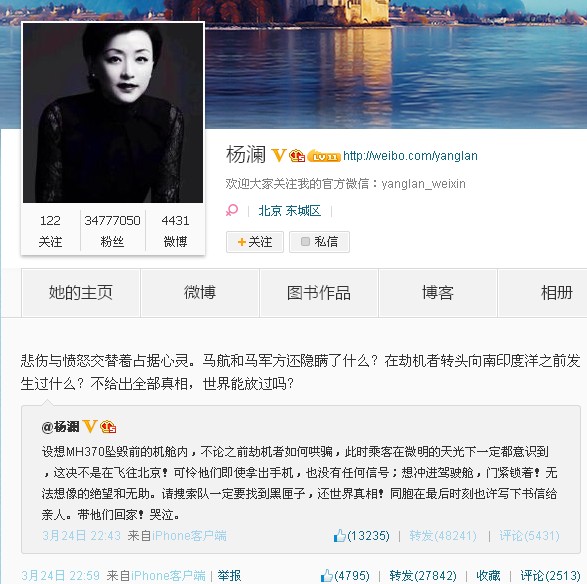This screenshot has height=584, width=587.
Task: Go to the 博客 tab
Action: 438,293
